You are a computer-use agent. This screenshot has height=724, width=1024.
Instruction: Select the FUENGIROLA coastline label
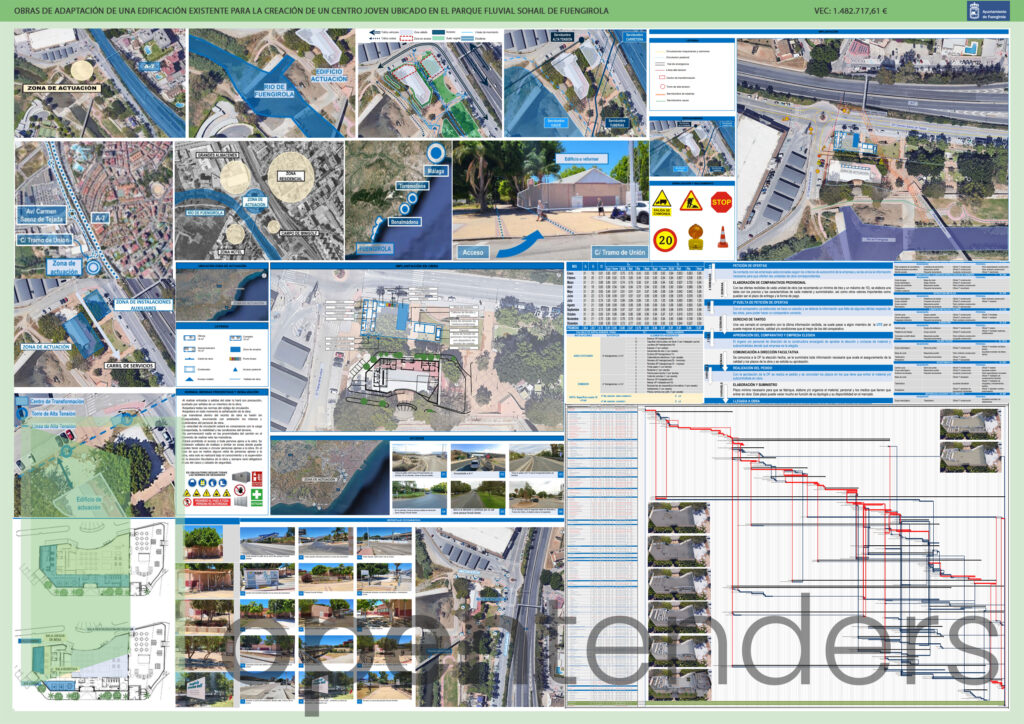(x=375, y=249)
